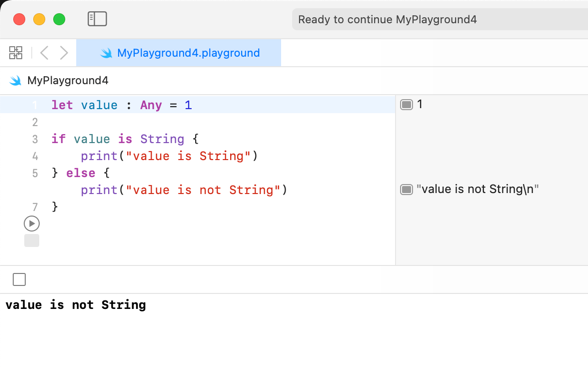The height and width of the screenshot is (370, 588).
Task: Show quick look for result 1
Action: click(406, 104)
